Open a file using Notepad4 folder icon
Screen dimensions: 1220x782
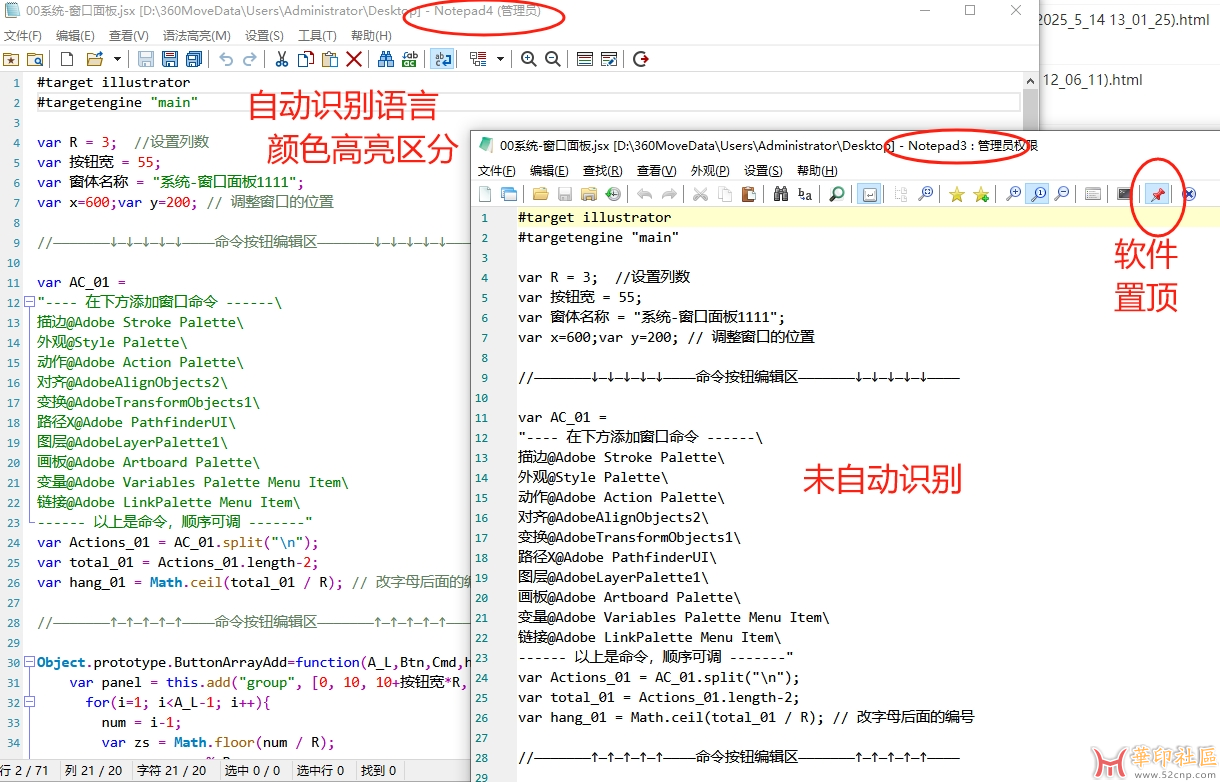95,59
